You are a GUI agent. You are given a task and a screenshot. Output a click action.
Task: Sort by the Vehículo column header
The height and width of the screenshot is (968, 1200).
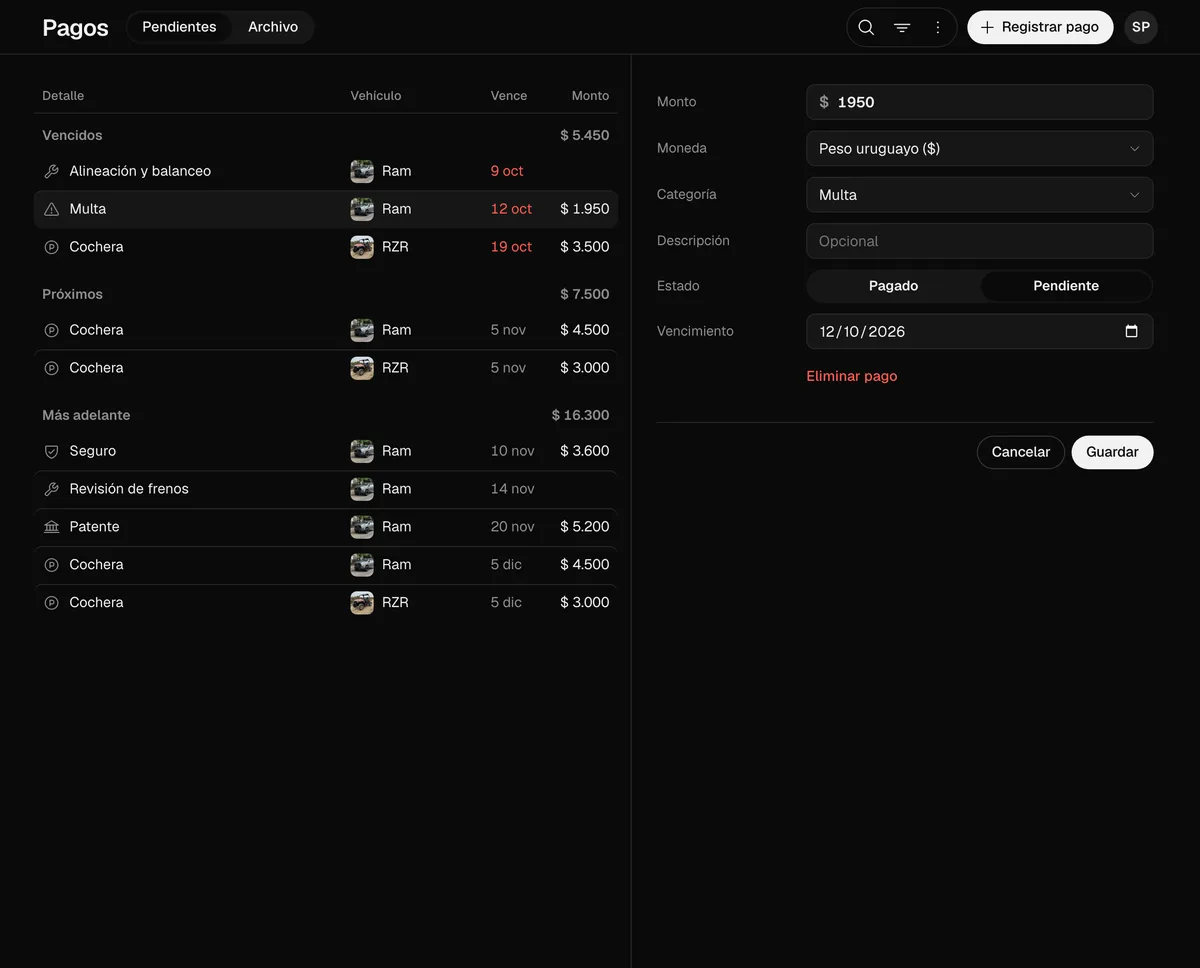pos(376,96)
